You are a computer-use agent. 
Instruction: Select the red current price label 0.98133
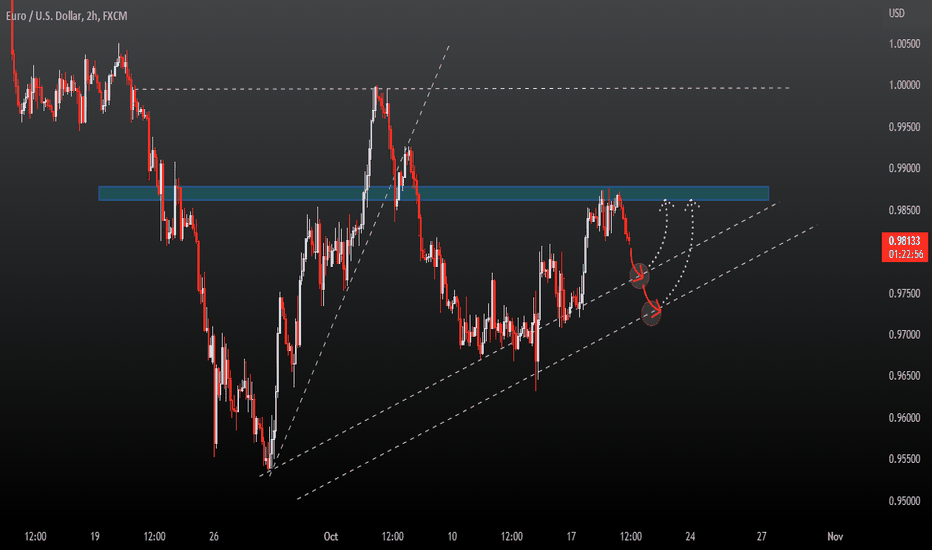[x=904, y=241]
